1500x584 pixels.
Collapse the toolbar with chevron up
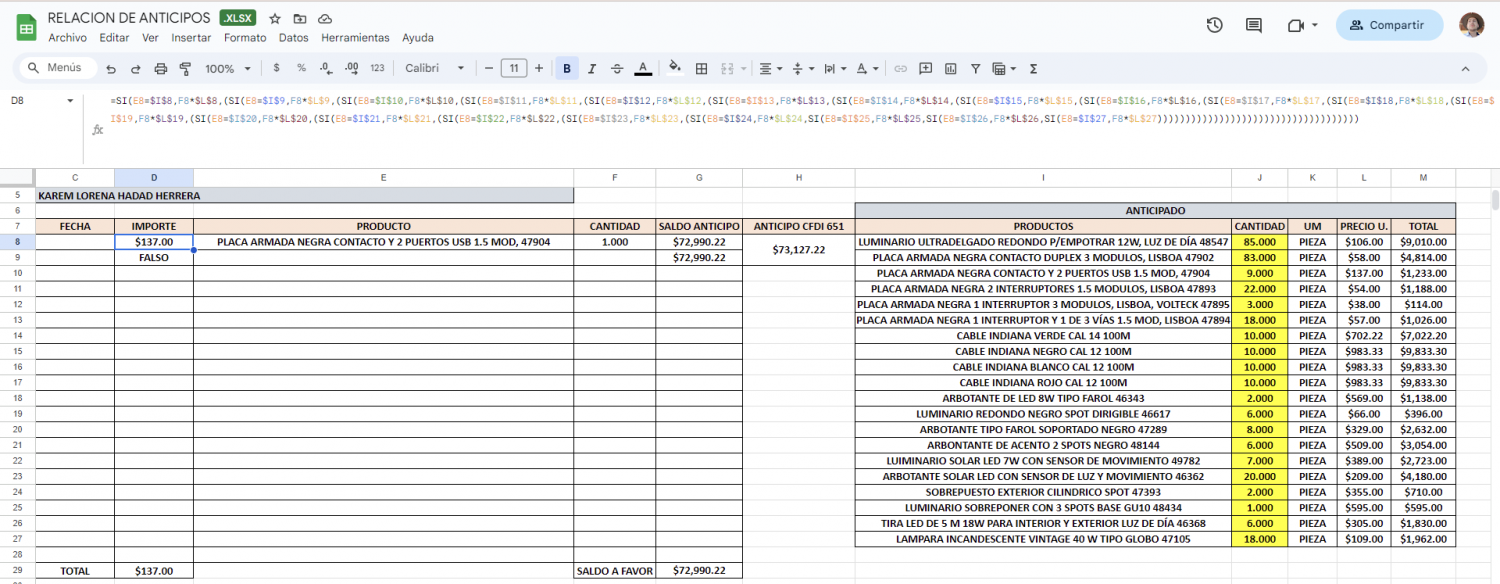1466,68
